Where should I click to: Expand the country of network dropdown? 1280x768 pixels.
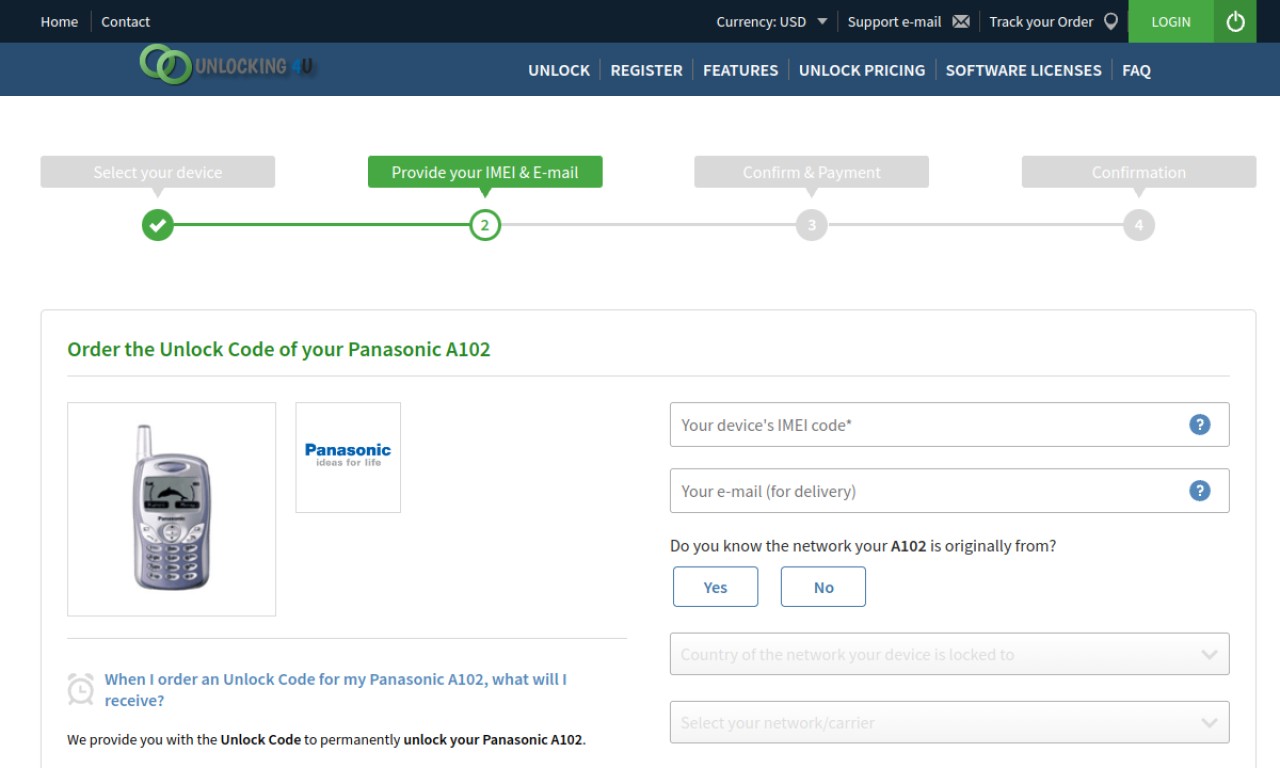(x=949, y=654)
